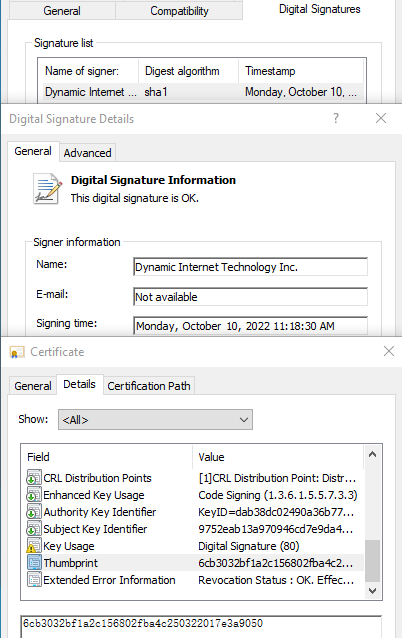Image resolution: width=402 pixels, height=638 pixels.
Task: Click the signer Name text field
Action: coord(250,267)
